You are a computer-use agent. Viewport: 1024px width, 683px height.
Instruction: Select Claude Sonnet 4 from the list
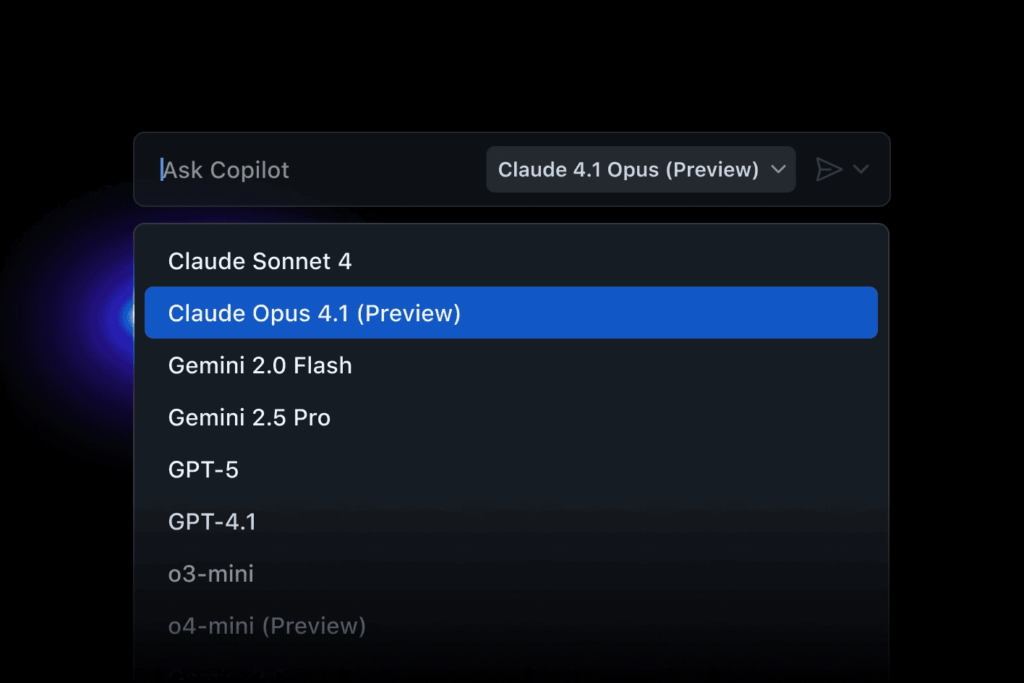point(260,261)
